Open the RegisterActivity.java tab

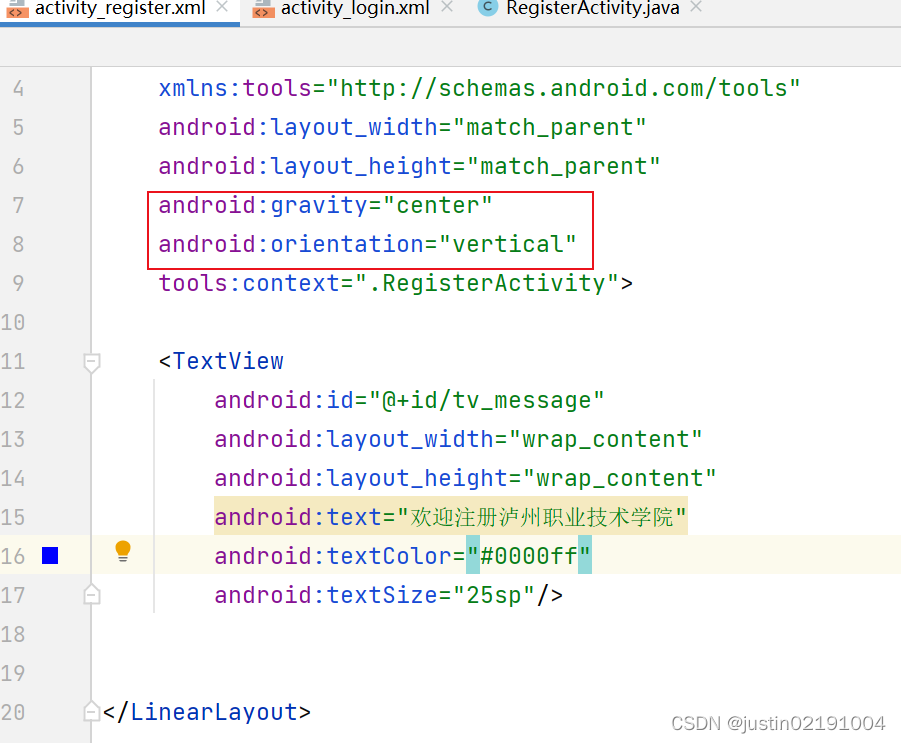(x=592, y=8)
